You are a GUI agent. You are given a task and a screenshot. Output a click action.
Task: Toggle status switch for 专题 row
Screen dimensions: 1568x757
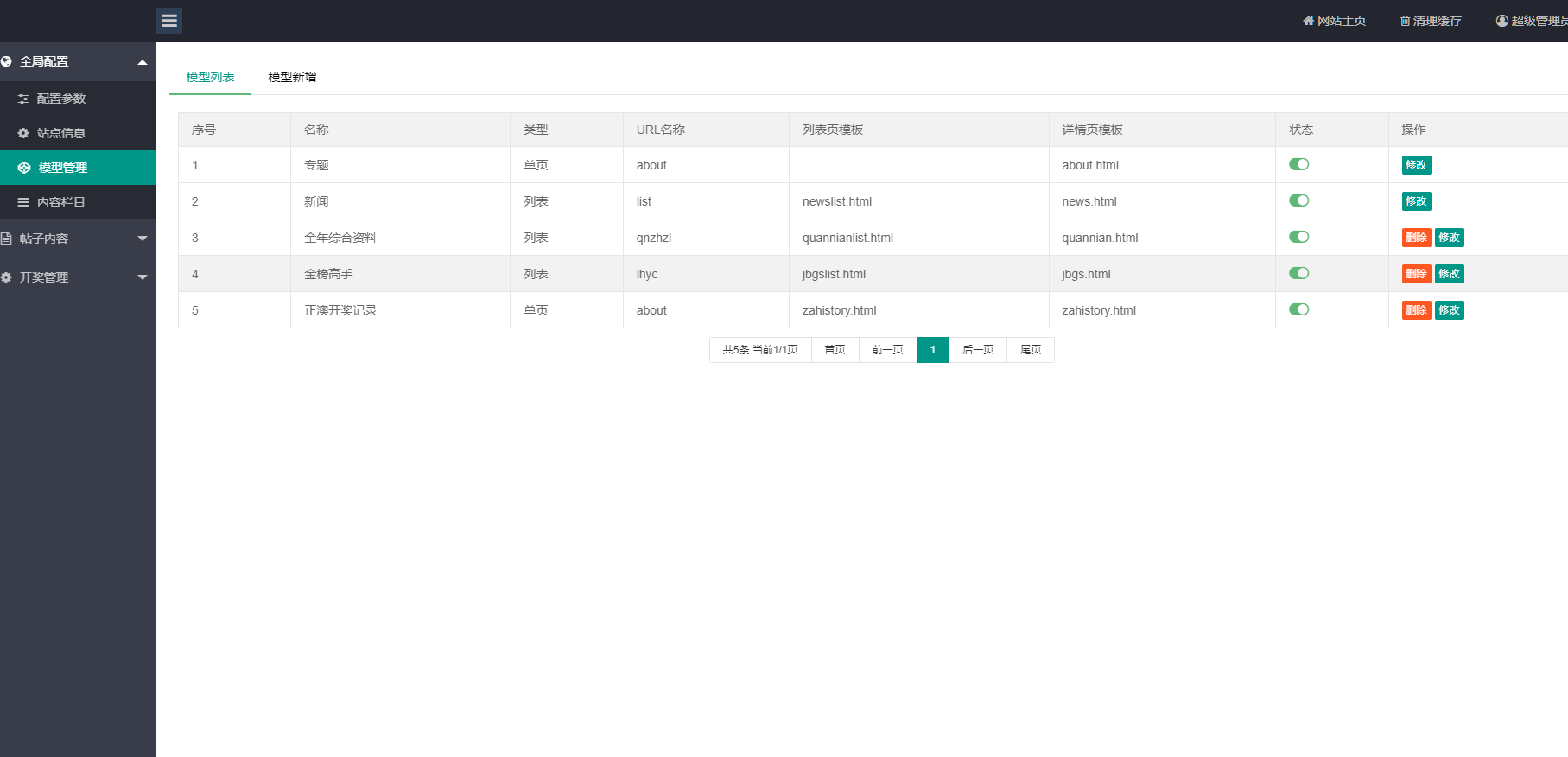(x=1299, y=164)
